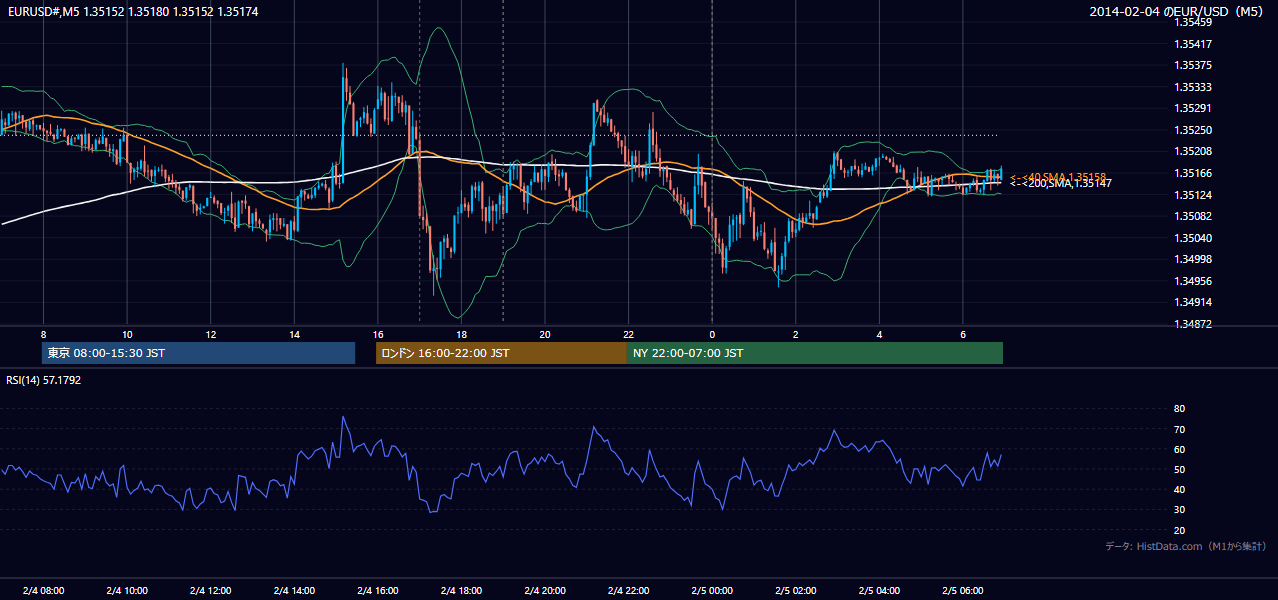Viewport: 1278px width, 600px height.
Task: Click price axis label 1.35082
Action: point(1194,216)
